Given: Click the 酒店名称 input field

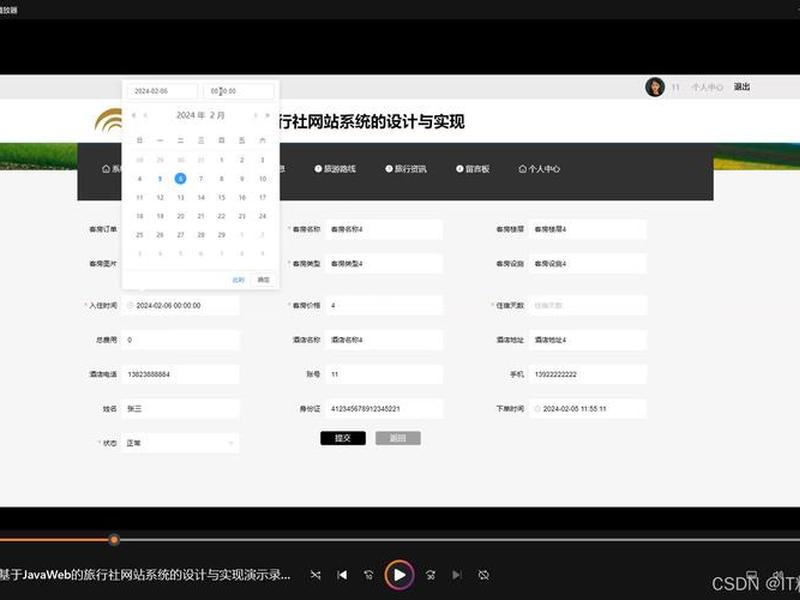Looking at the screenshot, I should (x=384, y=340).
